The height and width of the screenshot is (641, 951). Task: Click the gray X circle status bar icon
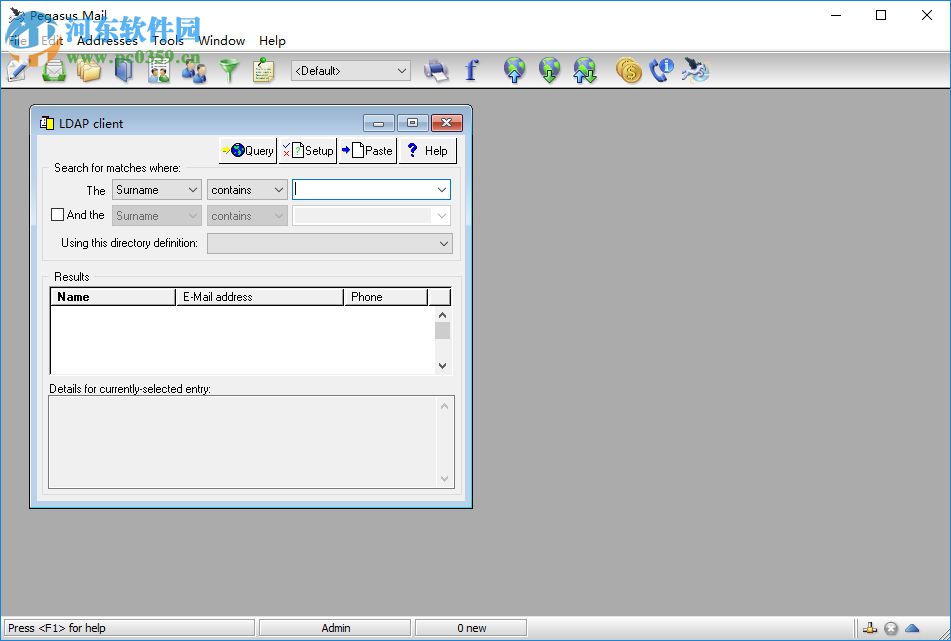891,628
